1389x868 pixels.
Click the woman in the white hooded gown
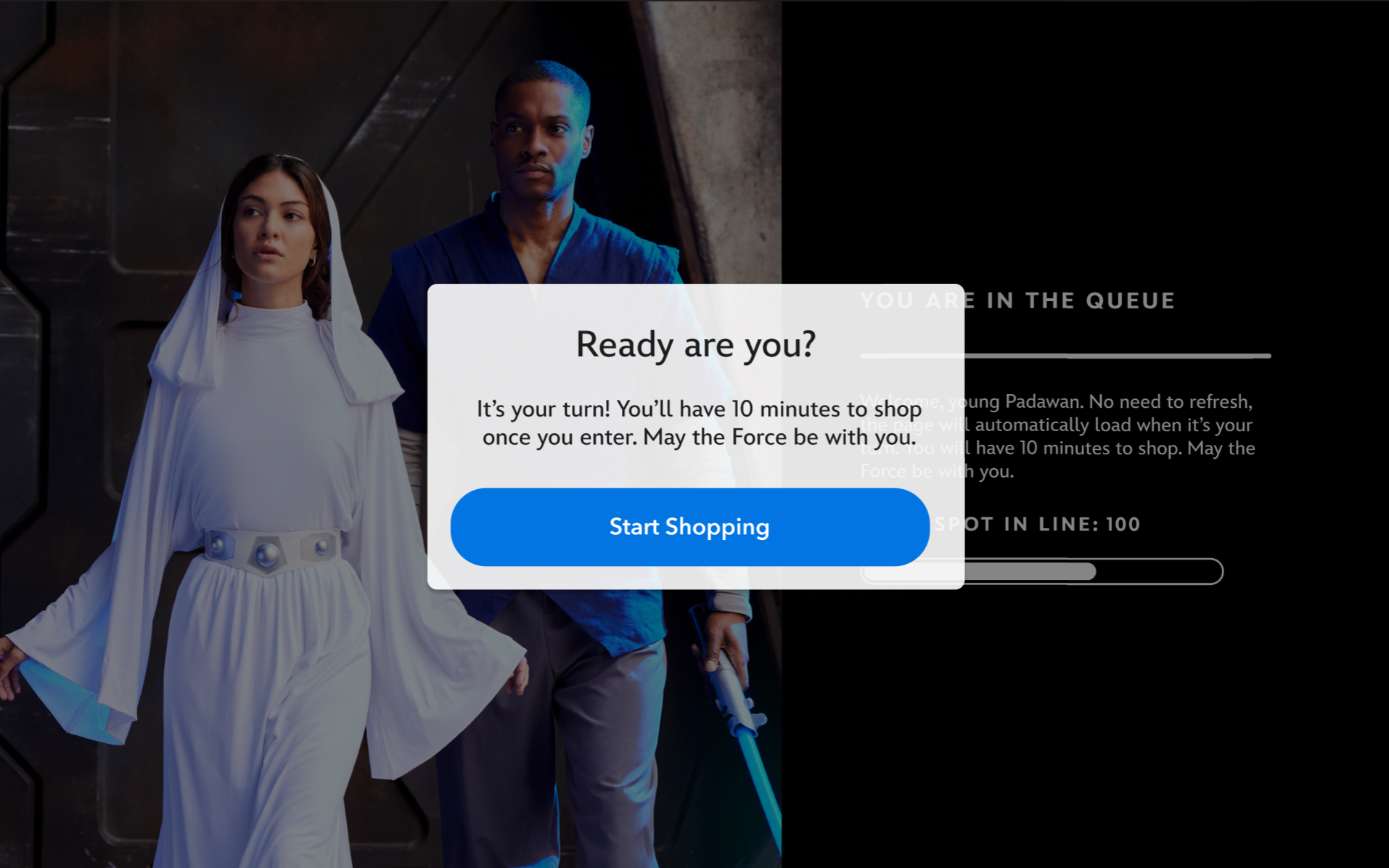click(x=269, y=508)
